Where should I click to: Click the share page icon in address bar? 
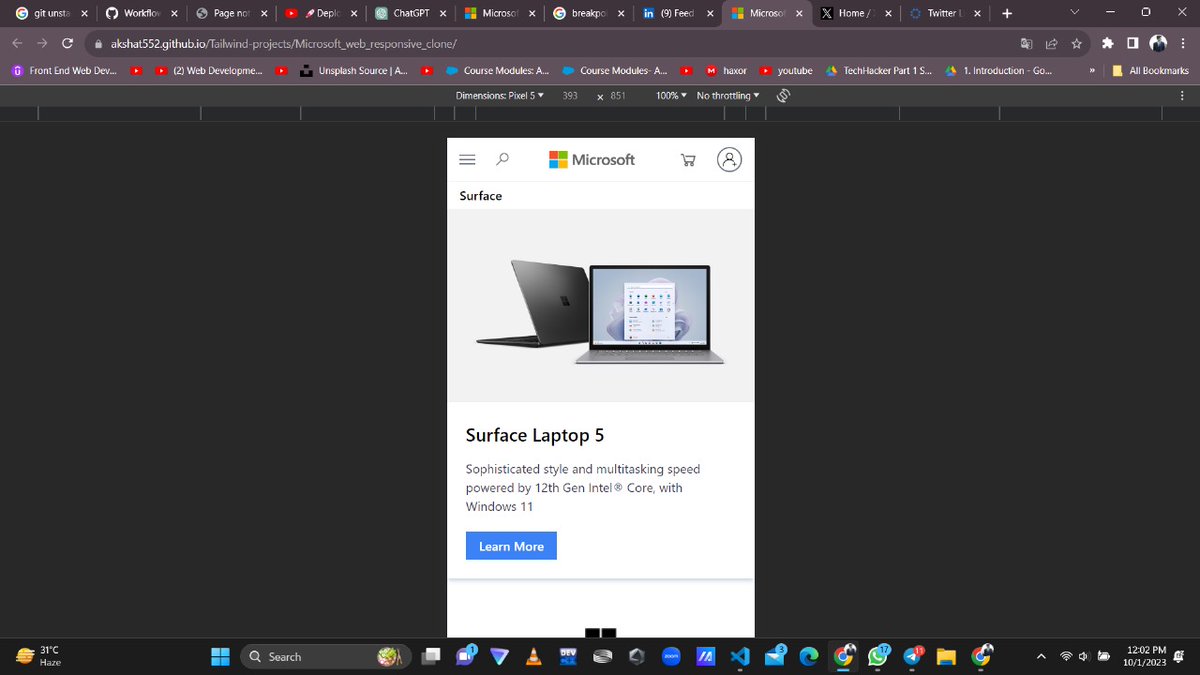click(1051, 44)
